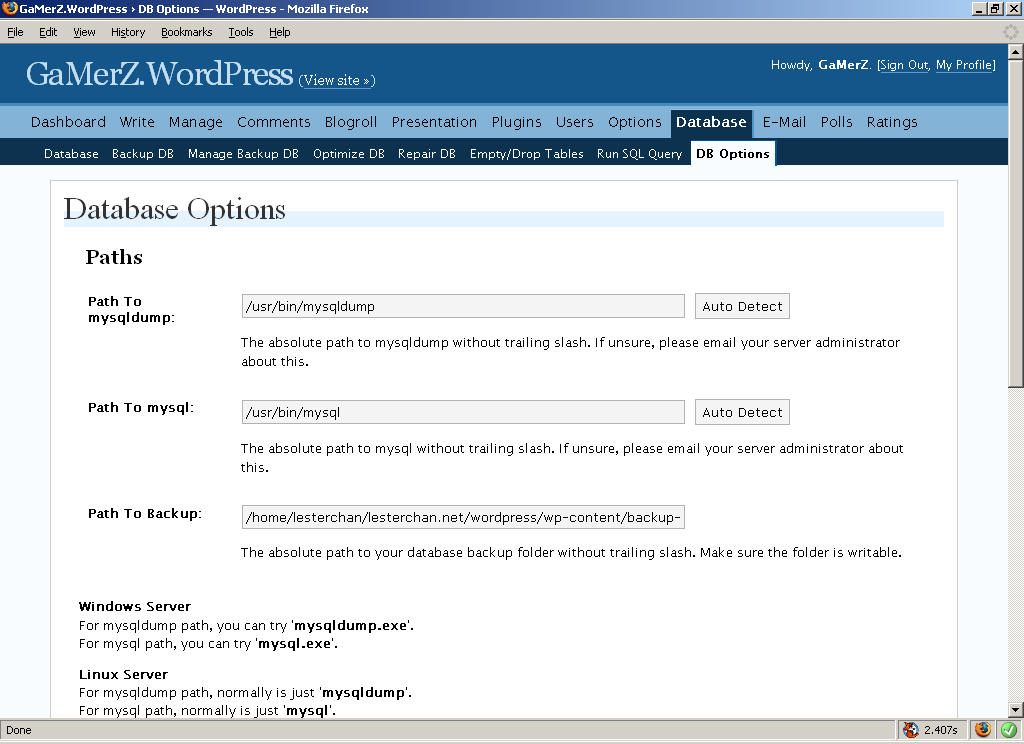
Task: Open the E-Mail tab
Action: (784, 122)
